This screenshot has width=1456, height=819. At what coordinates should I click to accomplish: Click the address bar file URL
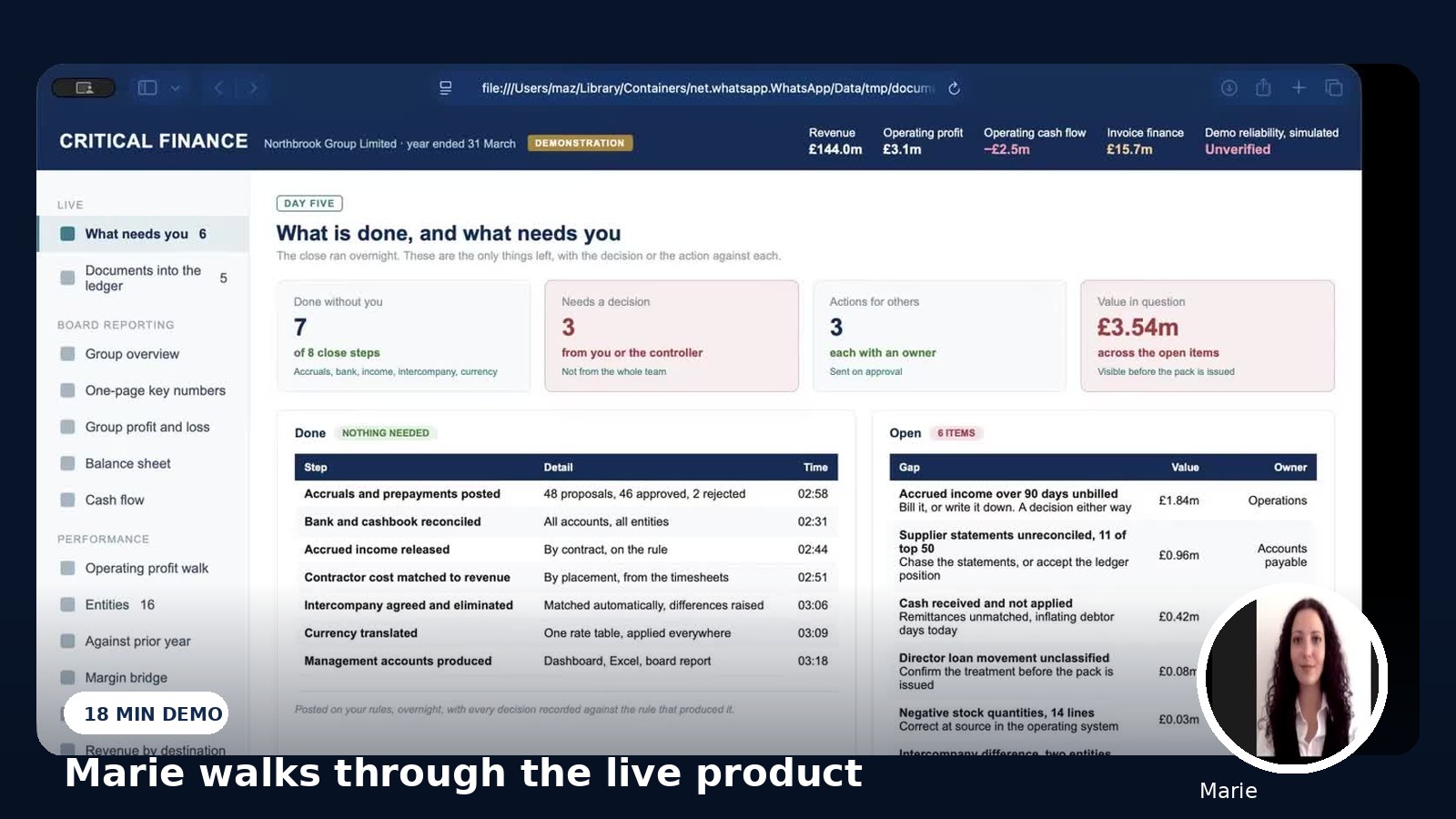[x=707, y=88]
